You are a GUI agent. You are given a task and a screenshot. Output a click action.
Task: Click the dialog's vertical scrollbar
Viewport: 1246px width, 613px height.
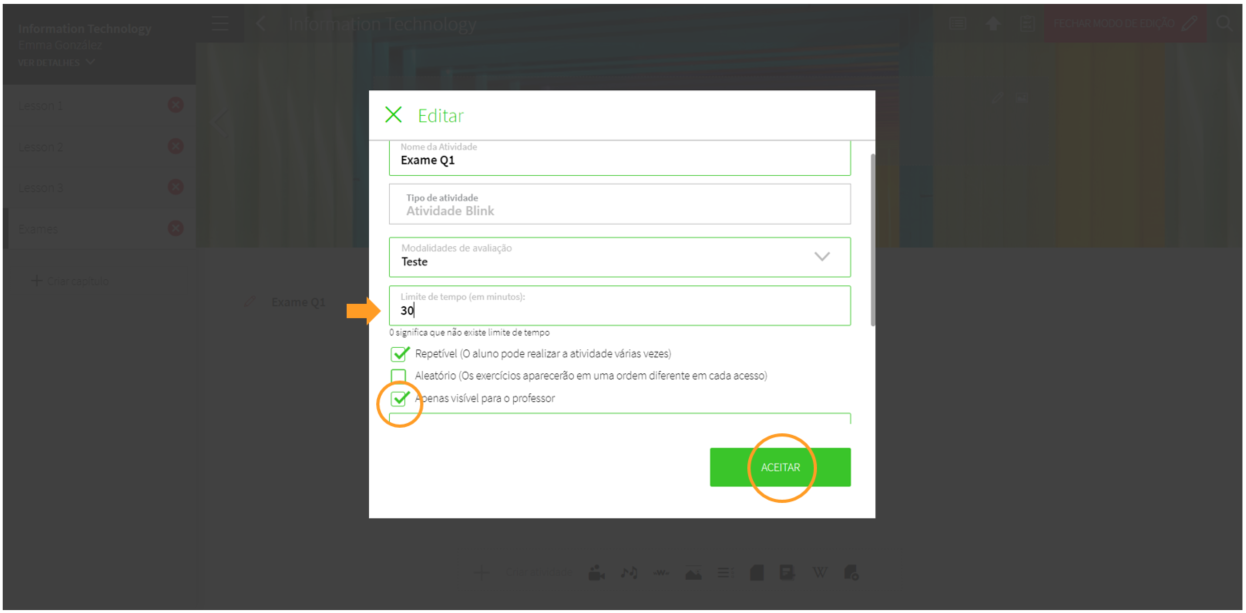[873, 240]
